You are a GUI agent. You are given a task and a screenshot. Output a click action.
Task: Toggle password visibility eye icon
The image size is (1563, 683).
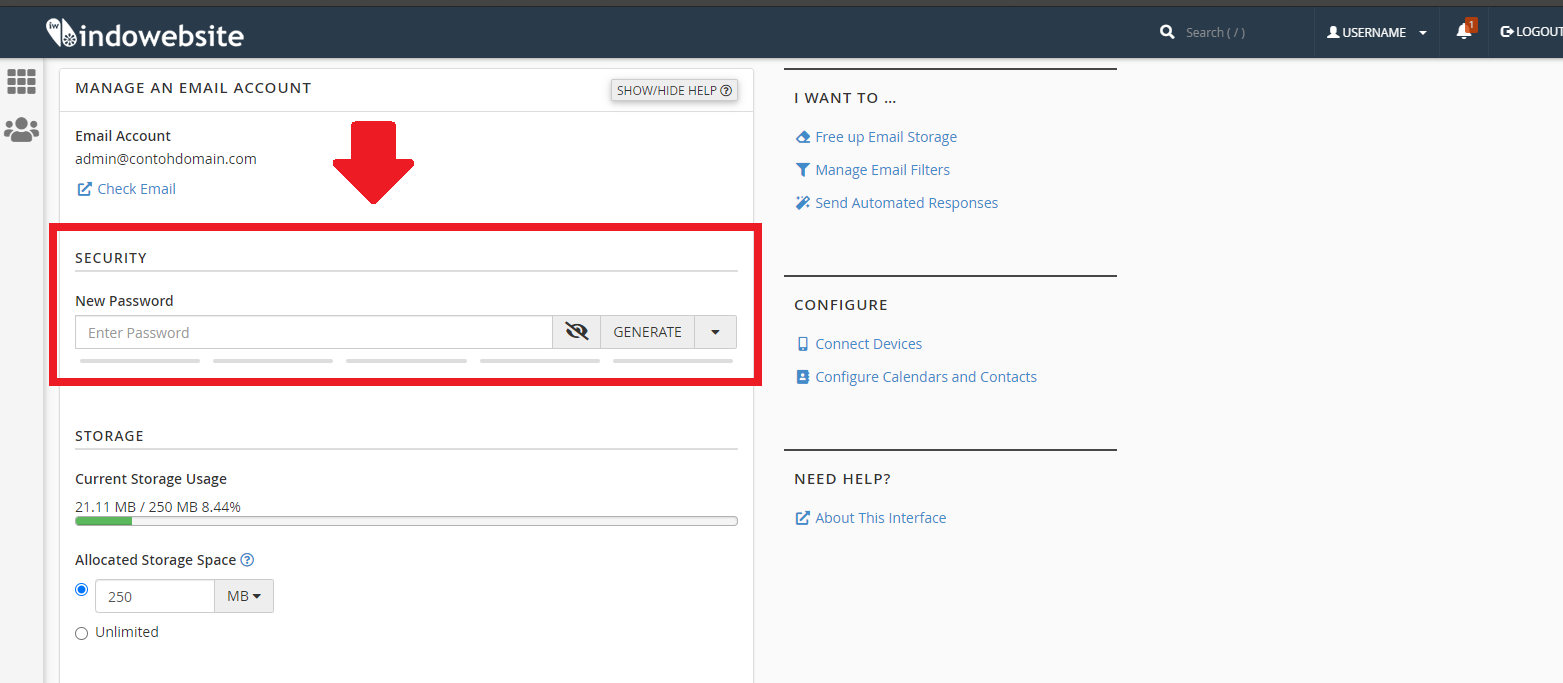pos(576,332)
